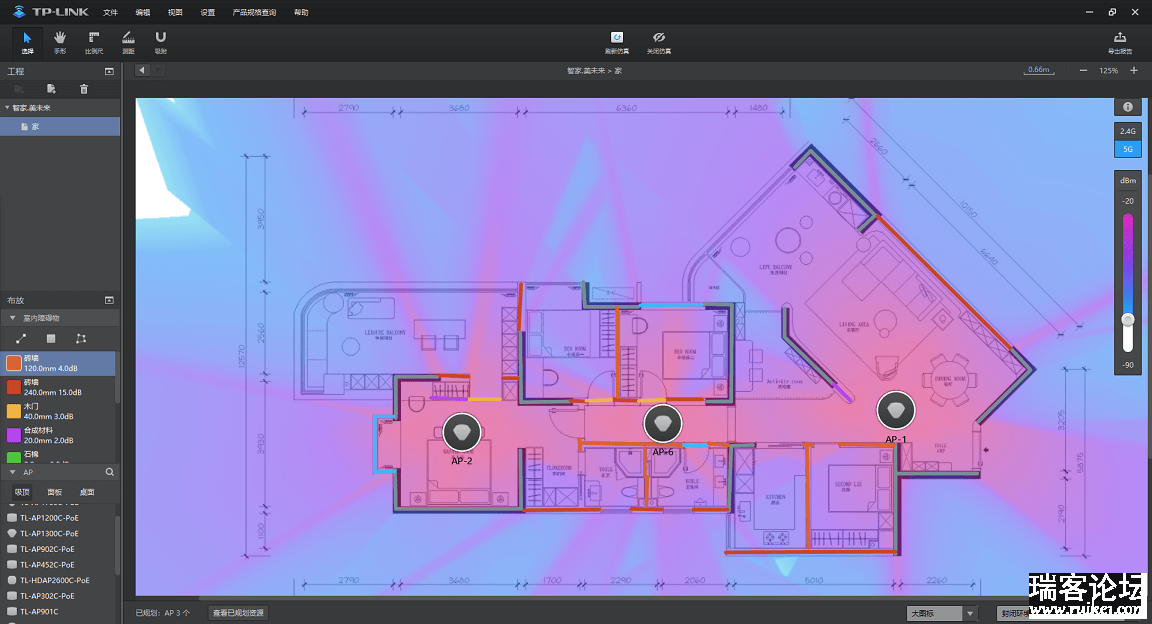The height and width of the screenshot is (624, 1152).
Task: Open the 产品规格查询 product spec menu
Action: point(254,12)
